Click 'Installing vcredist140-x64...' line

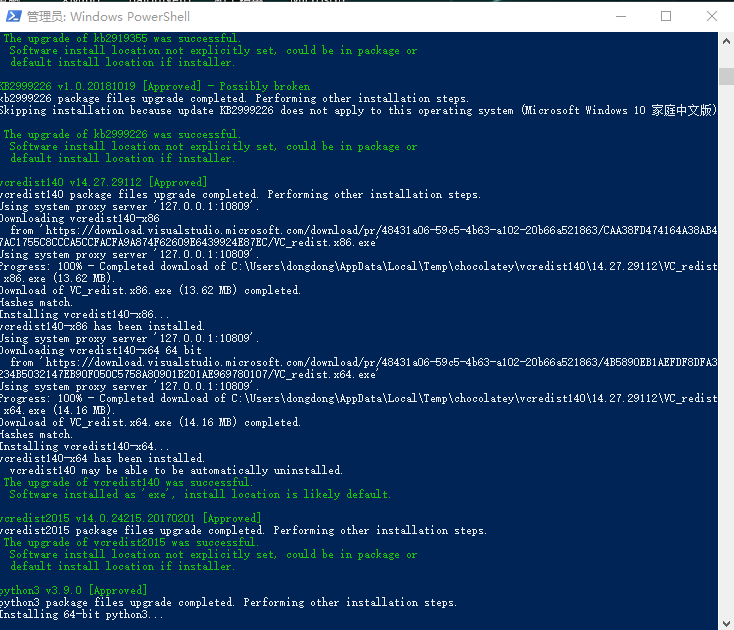pyautogui.click(x=85, y=446)
